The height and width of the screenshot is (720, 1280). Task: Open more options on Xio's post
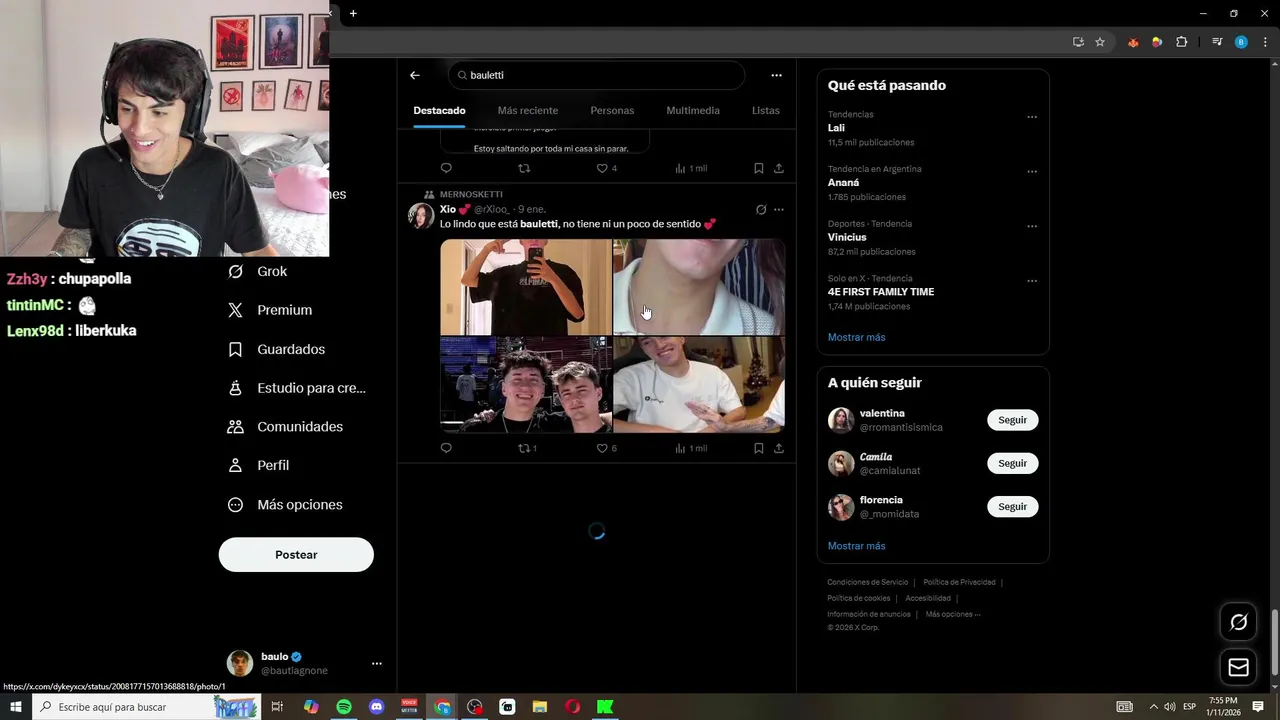coord(779,210)
